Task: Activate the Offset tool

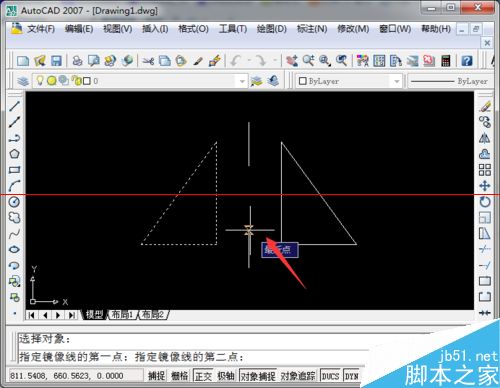Action: (485, 154)
